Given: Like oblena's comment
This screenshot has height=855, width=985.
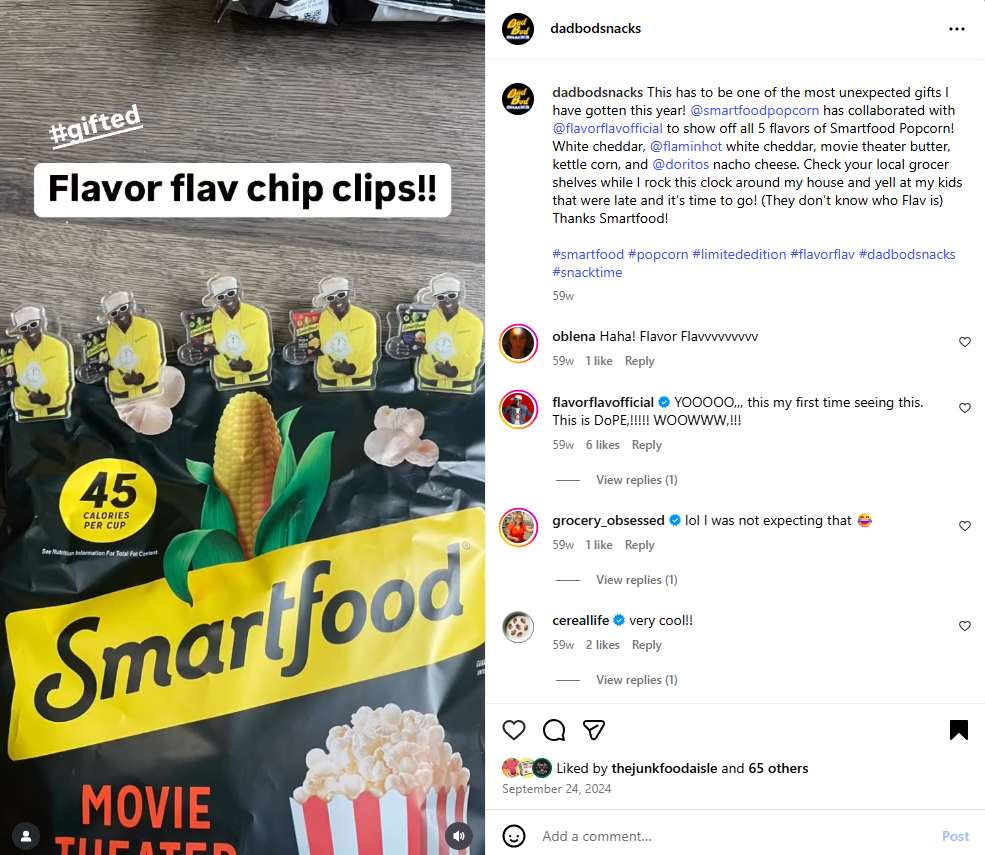Looking at the screenshot, I should (x=965, y=342).
